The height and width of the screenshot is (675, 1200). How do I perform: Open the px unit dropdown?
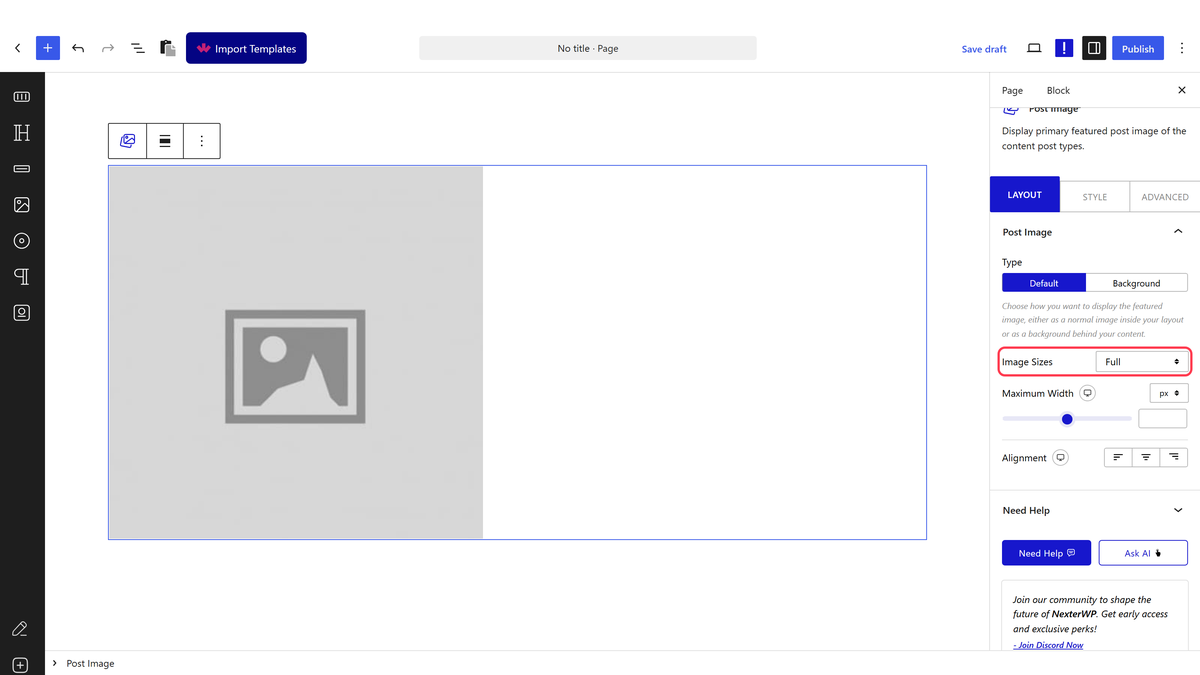(1168, 393)
